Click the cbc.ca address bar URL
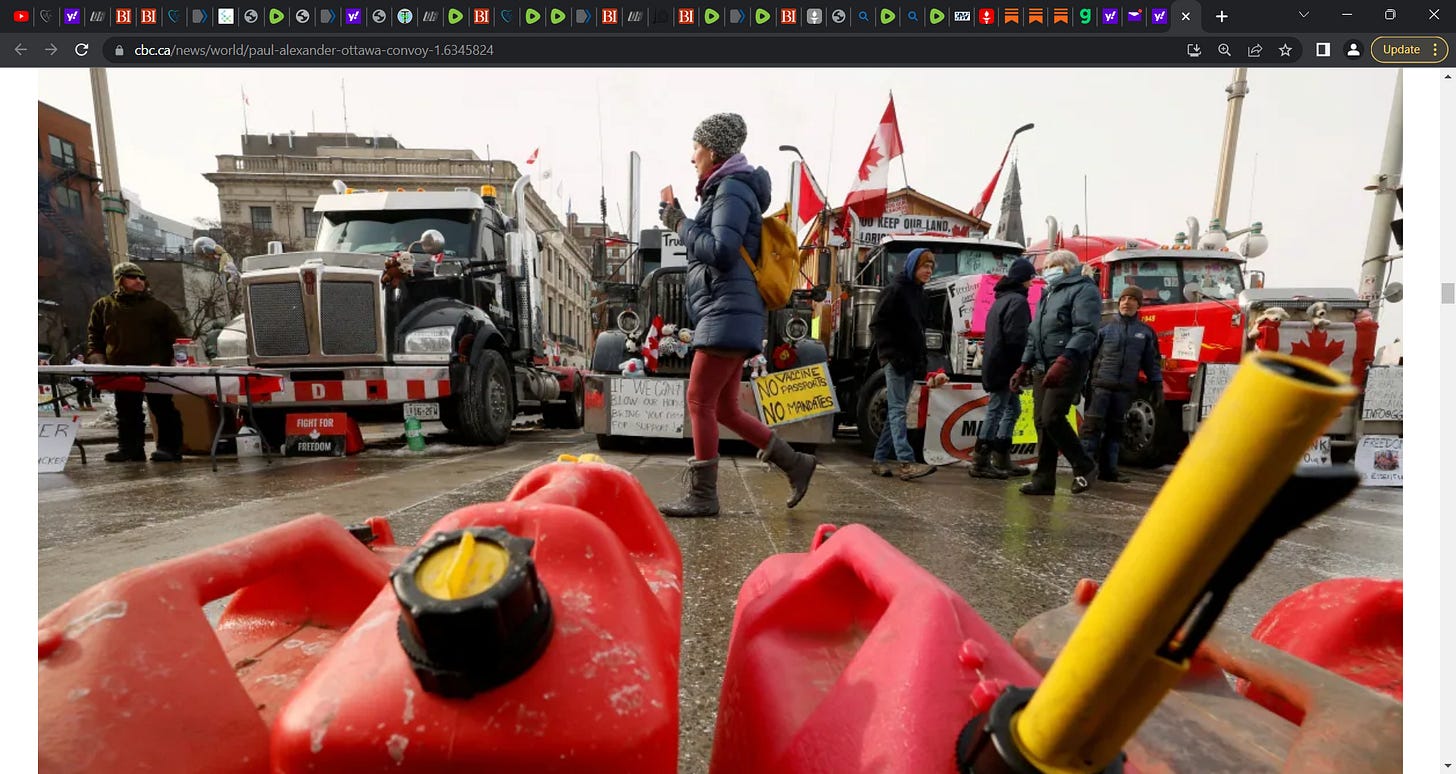 click(314, 50)
